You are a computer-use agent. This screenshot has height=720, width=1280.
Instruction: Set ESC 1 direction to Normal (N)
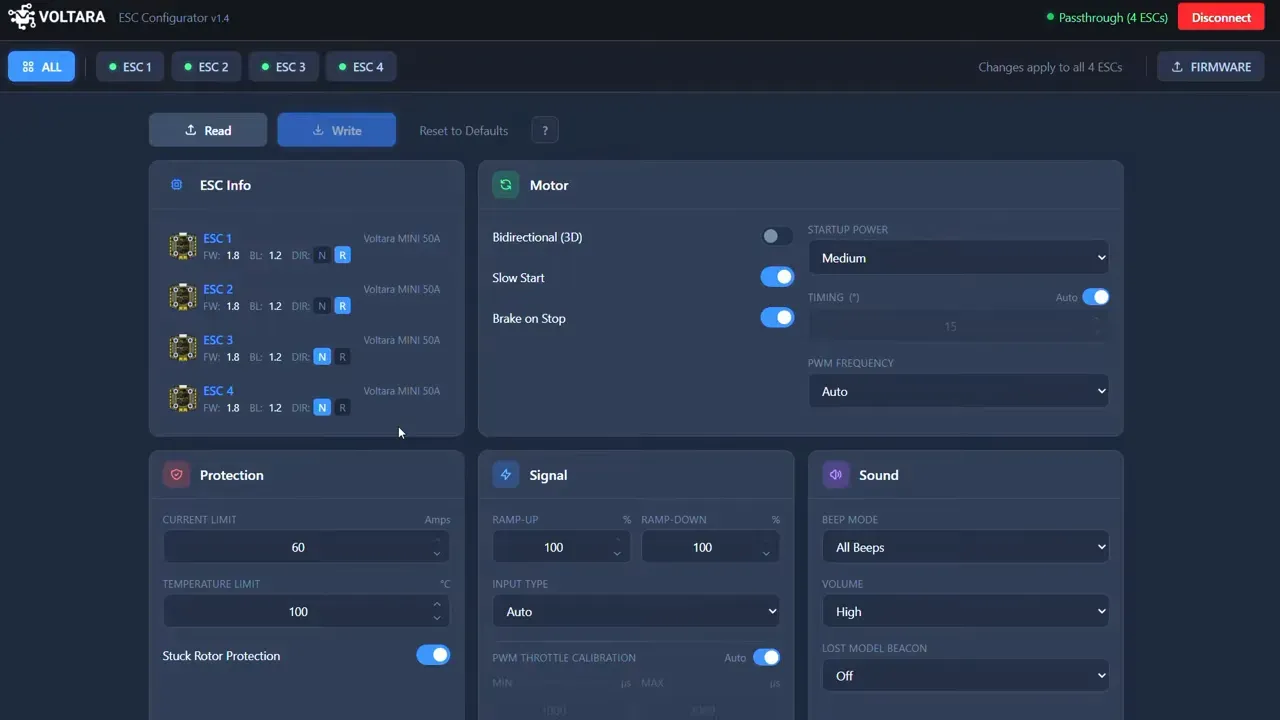[322, 255]
